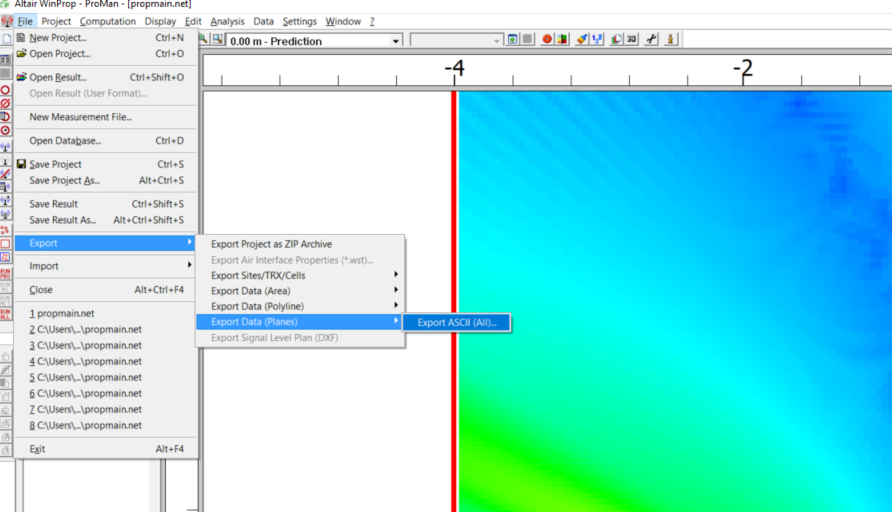The image size is (892, 512).
Task: Open the Computation menu
Action: (x=108, y=21)
